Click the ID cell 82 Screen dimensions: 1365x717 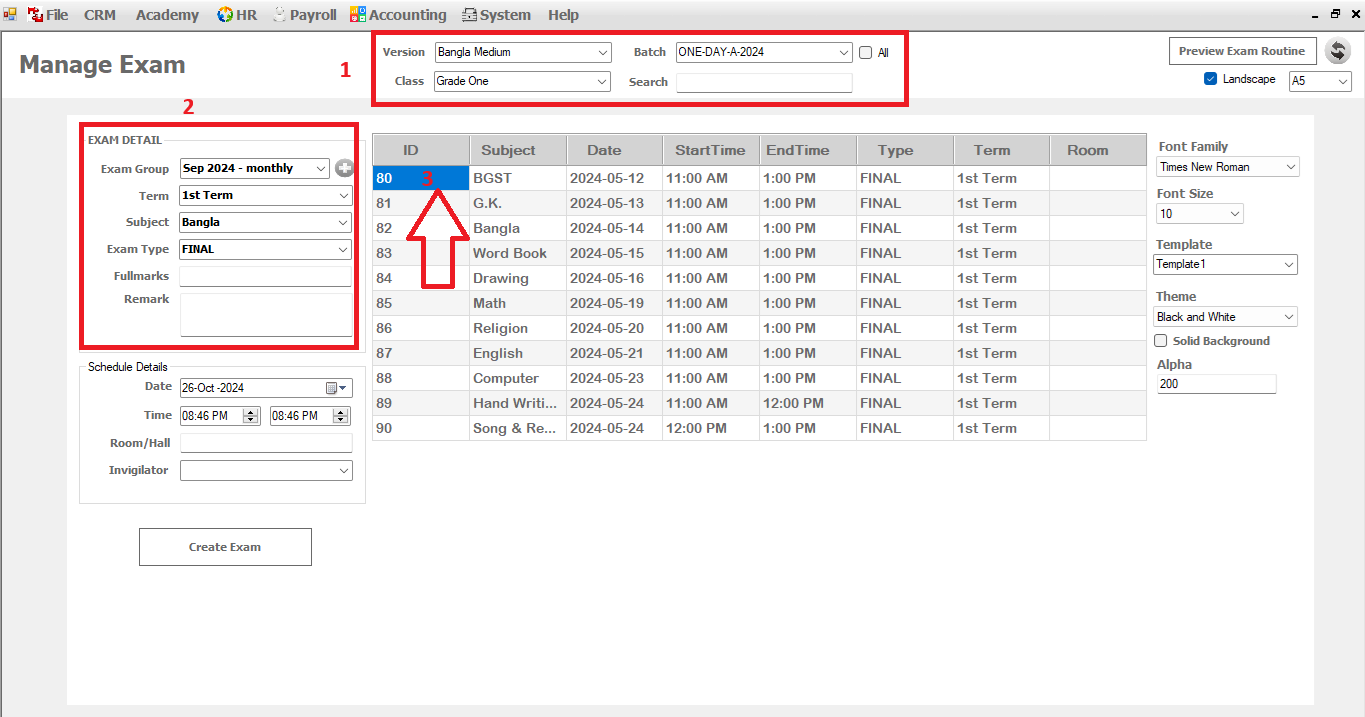pyautogui.click(x=421, y=228)
